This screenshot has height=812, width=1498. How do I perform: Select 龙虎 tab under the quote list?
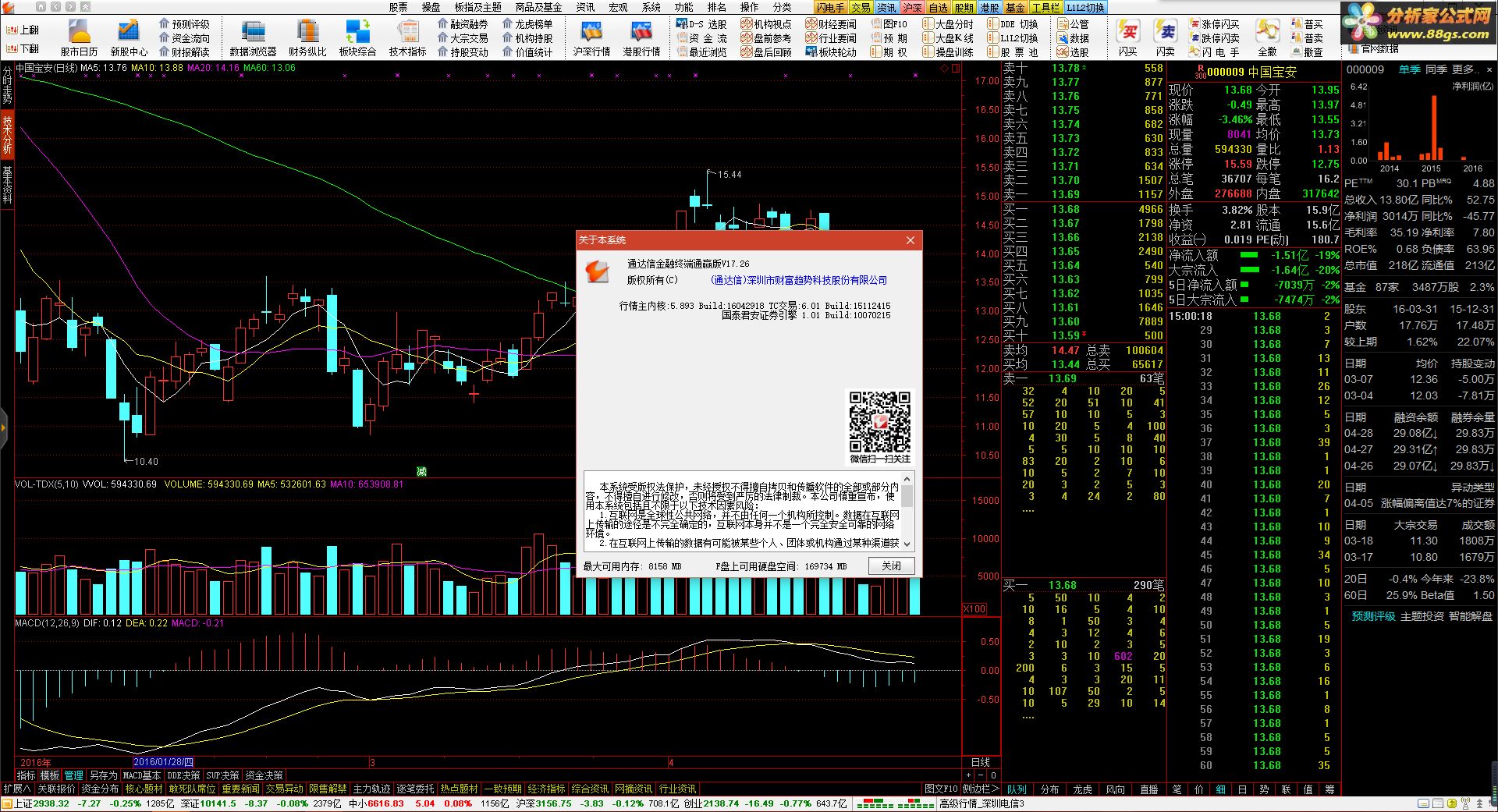coord(1082,789)
